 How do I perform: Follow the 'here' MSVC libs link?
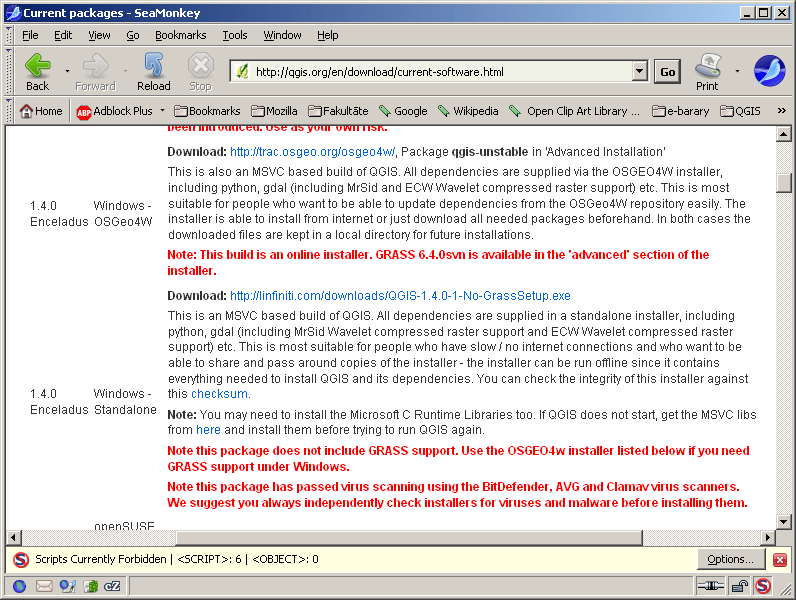208,430
